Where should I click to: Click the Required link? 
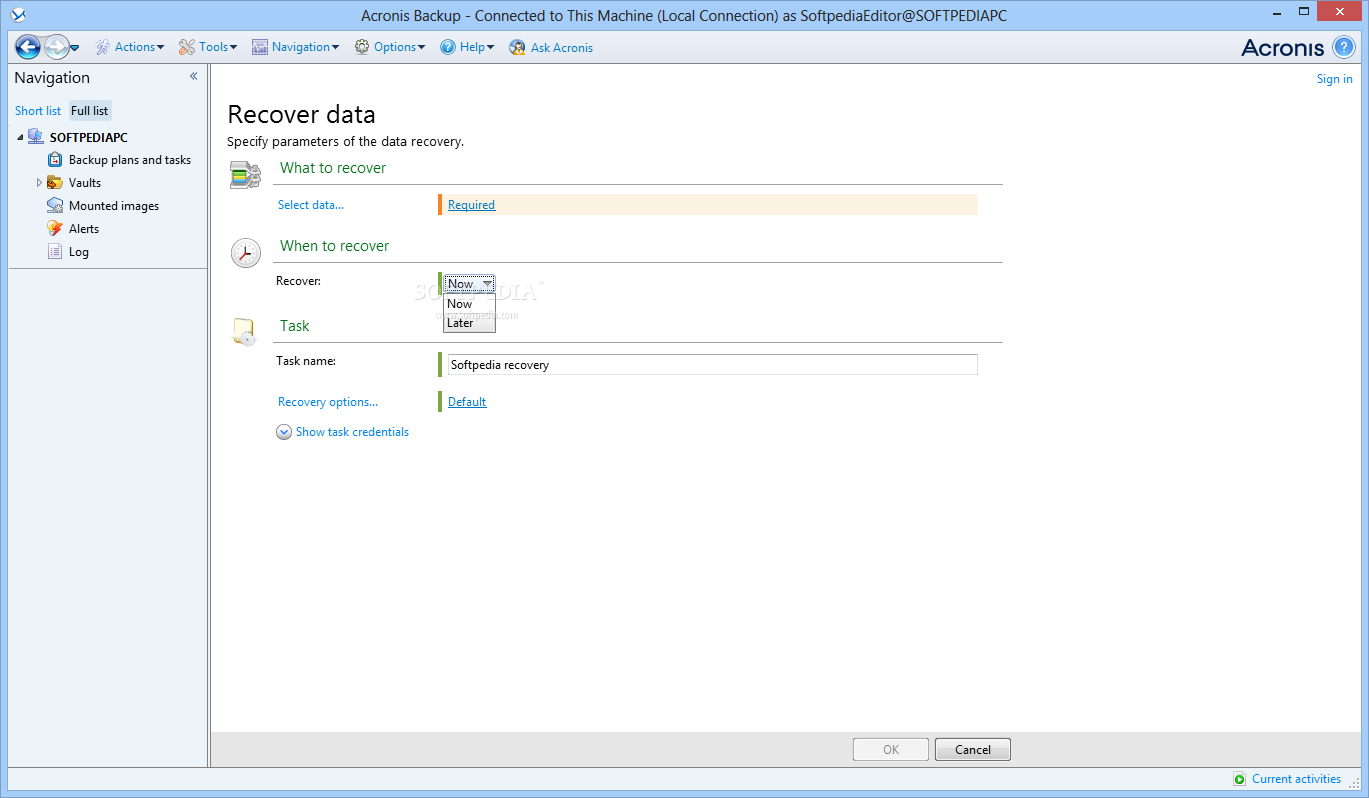pyautogui.click(x=471, y=205)
